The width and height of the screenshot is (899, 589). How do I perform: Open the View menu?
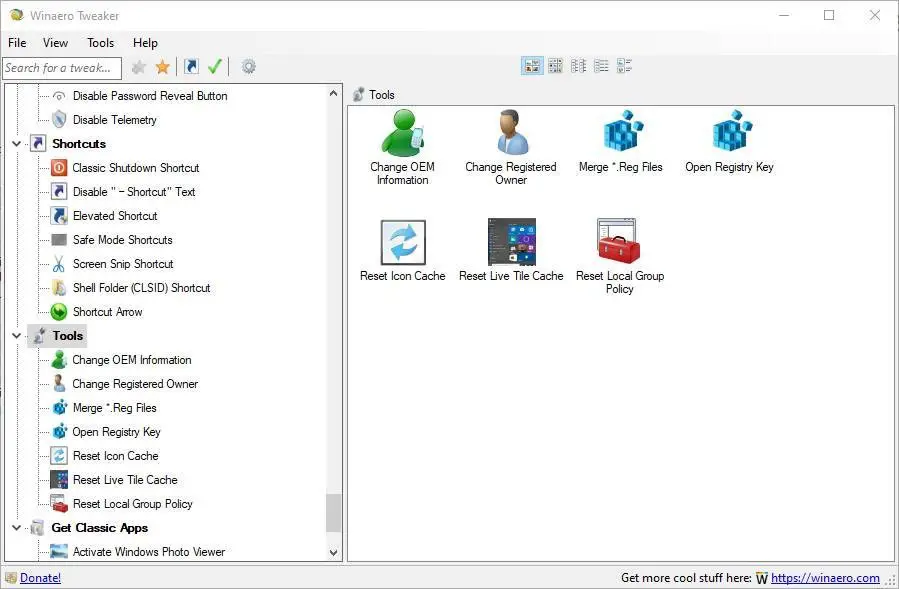click(x=55, y=43)
